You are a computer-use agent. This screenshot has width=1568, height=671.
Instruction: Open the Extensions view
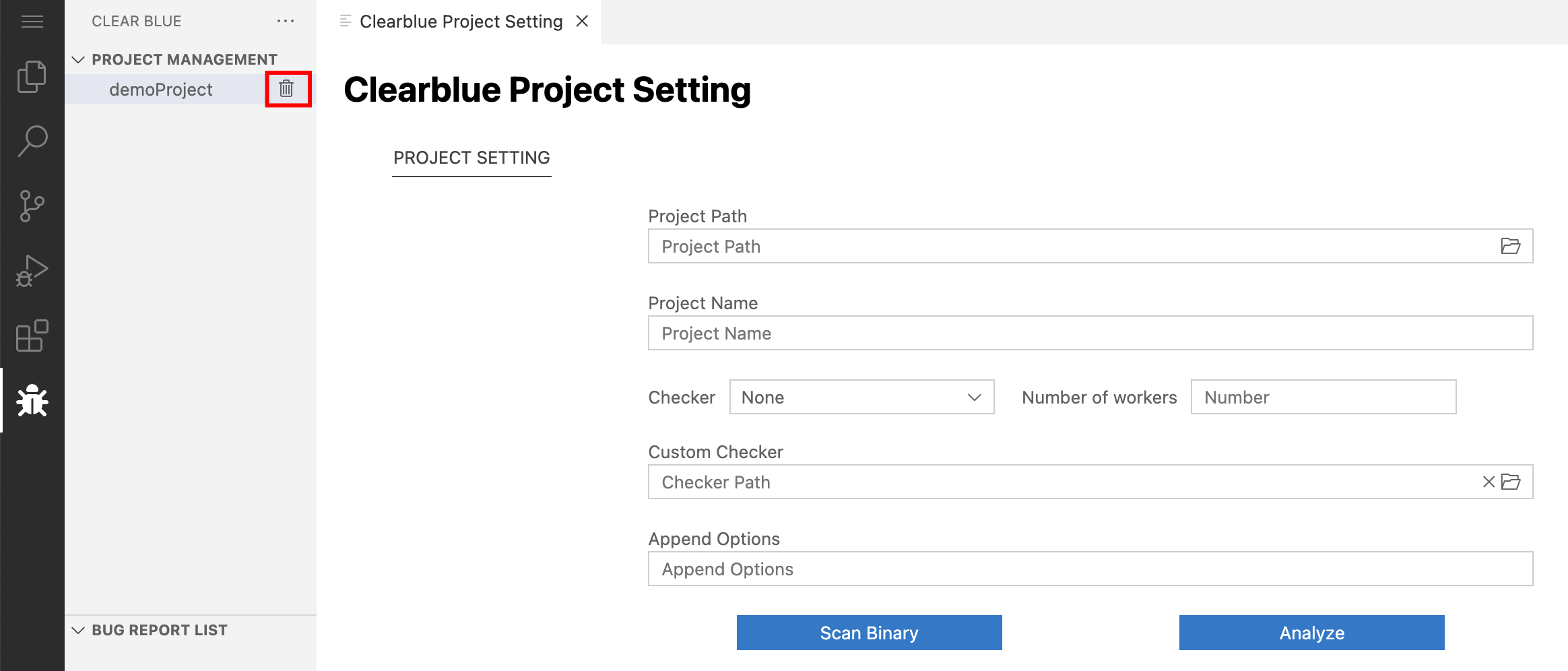(x=32, y=335)
